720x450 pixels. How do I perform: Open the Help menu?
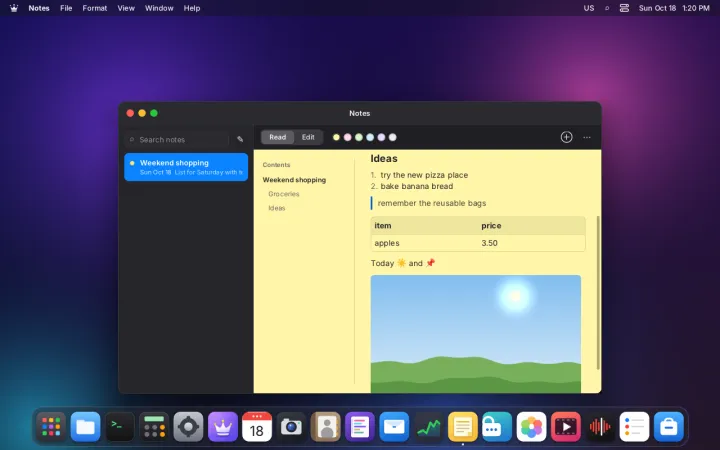[x=192, y=8]
